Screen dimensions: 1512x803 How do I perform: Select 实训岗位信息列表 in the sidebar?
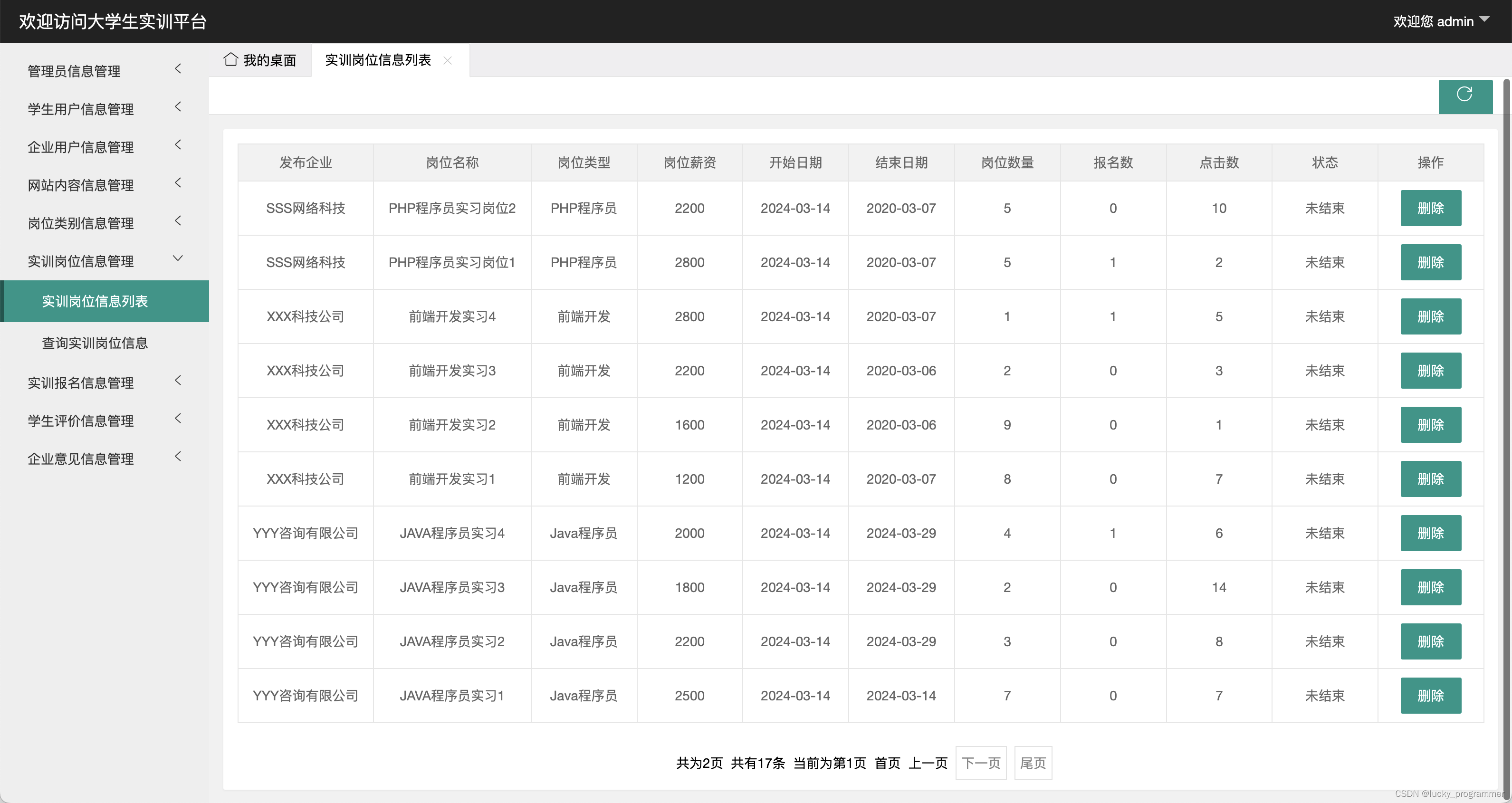point(95,301)
